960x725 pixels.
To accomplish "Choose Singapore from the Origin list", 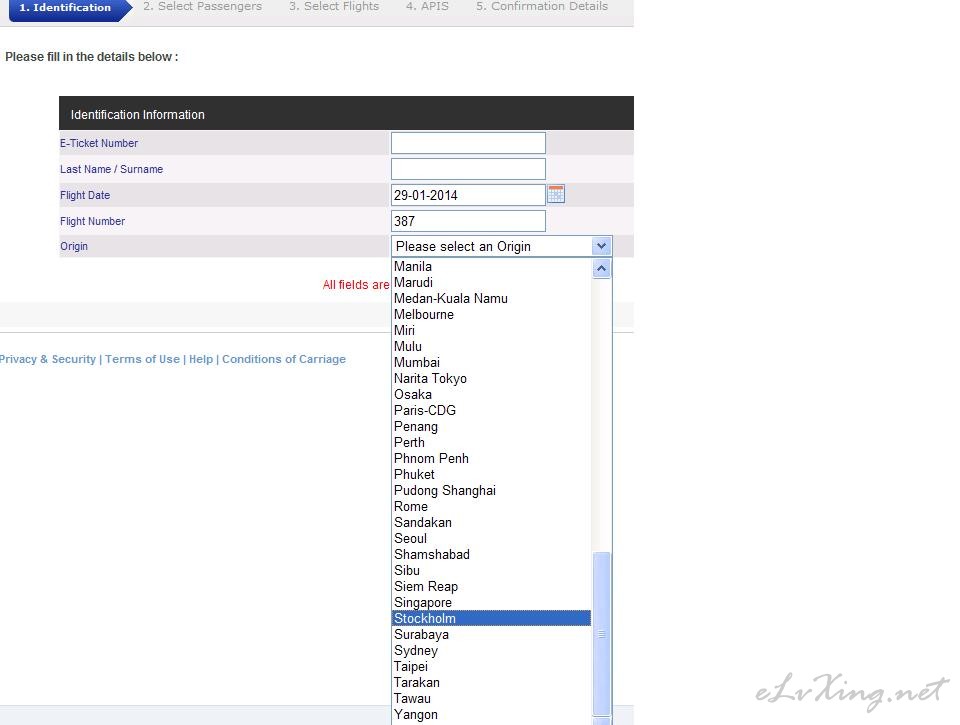I will coord(492,603).
